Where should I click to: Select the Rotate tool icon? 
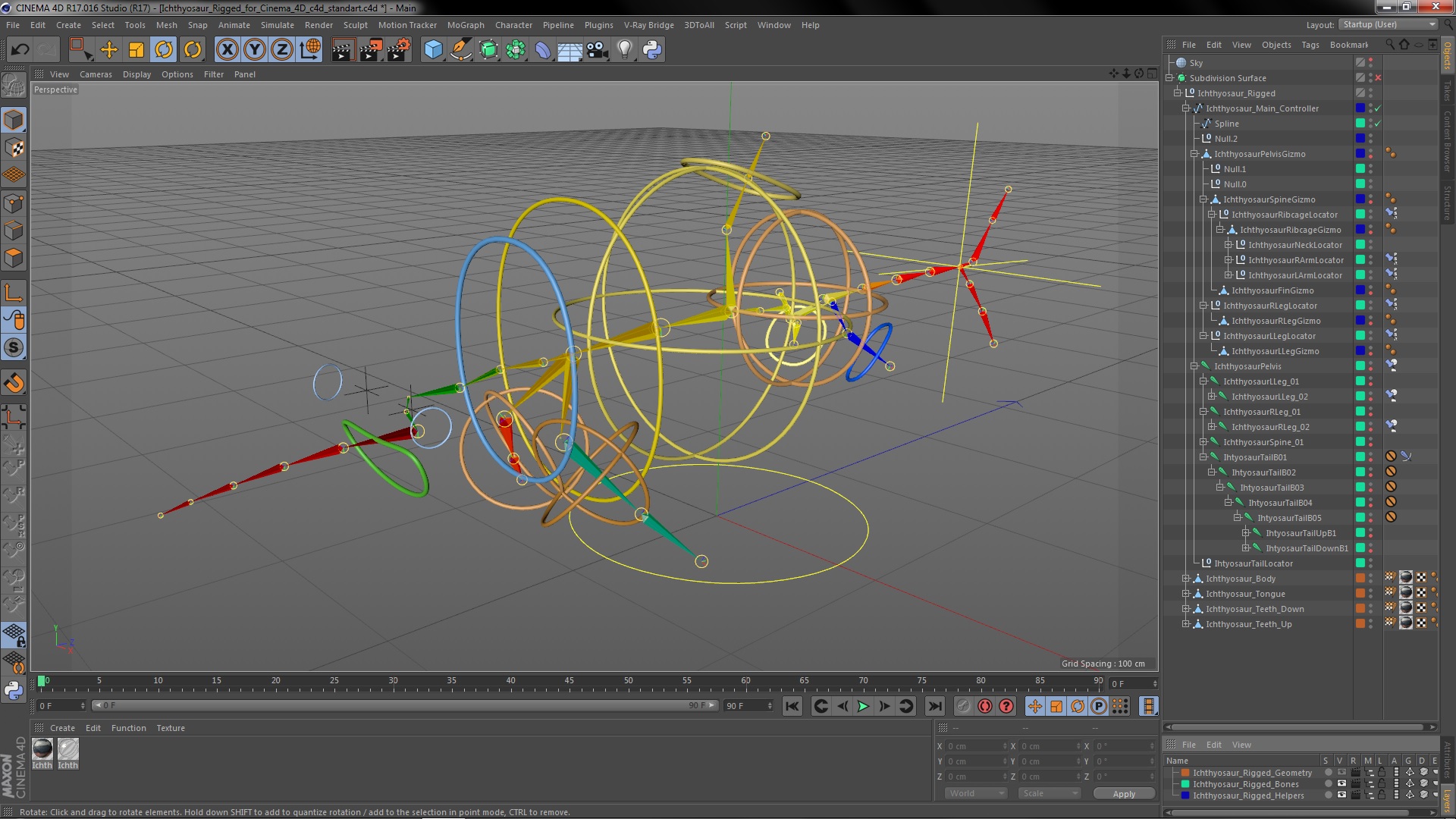(x=164, y=50)
